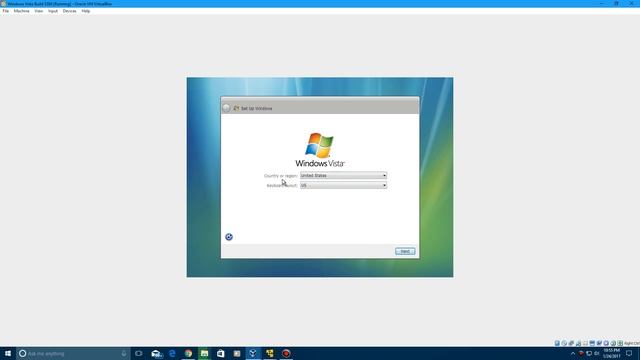
Task: Click the hard disk activity icon in VirtualBox status bar
Action: (557, 343)
